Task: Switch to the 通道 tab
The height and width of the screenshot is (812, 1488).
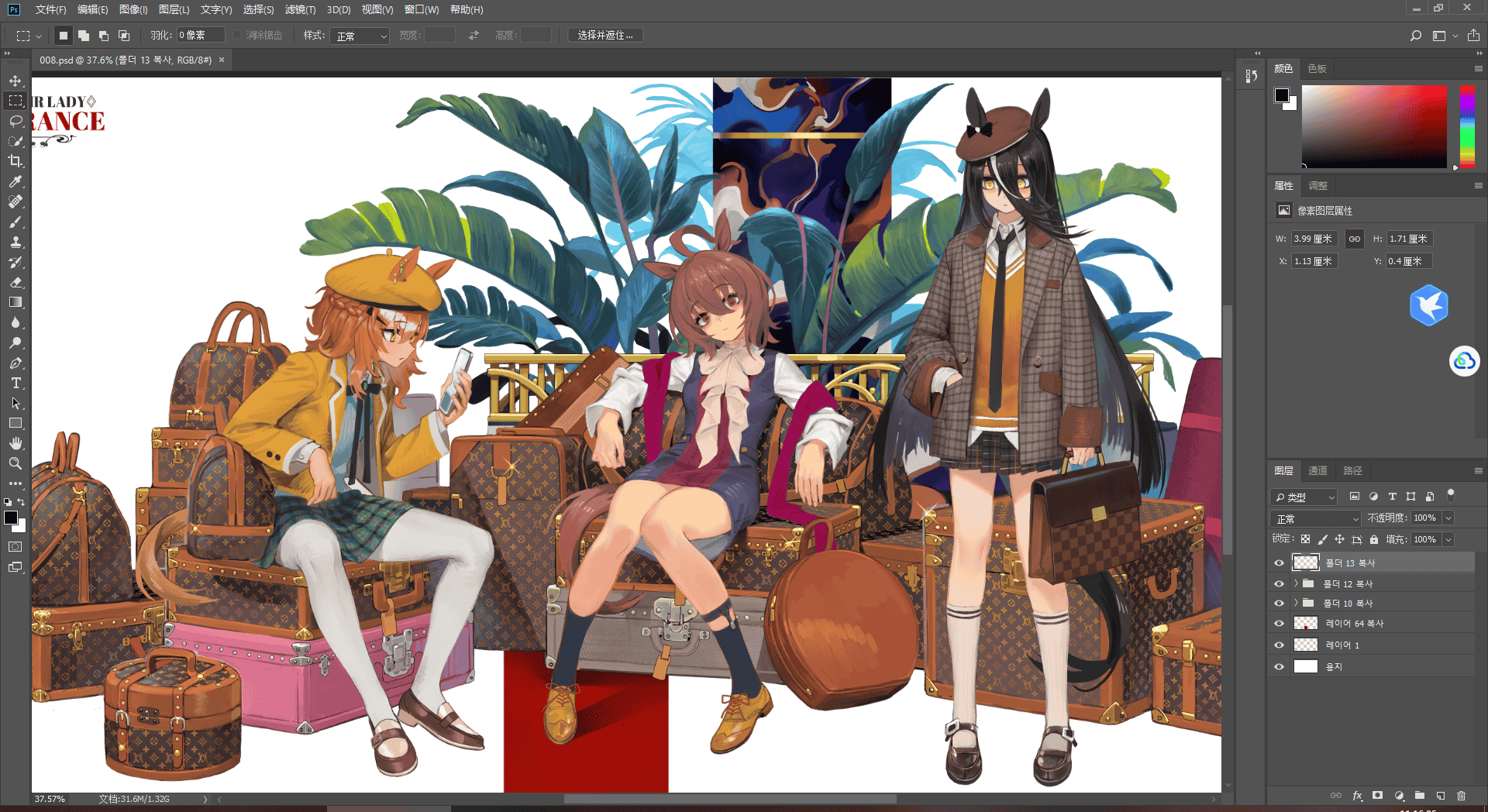Action: [x=1317, y=470]
